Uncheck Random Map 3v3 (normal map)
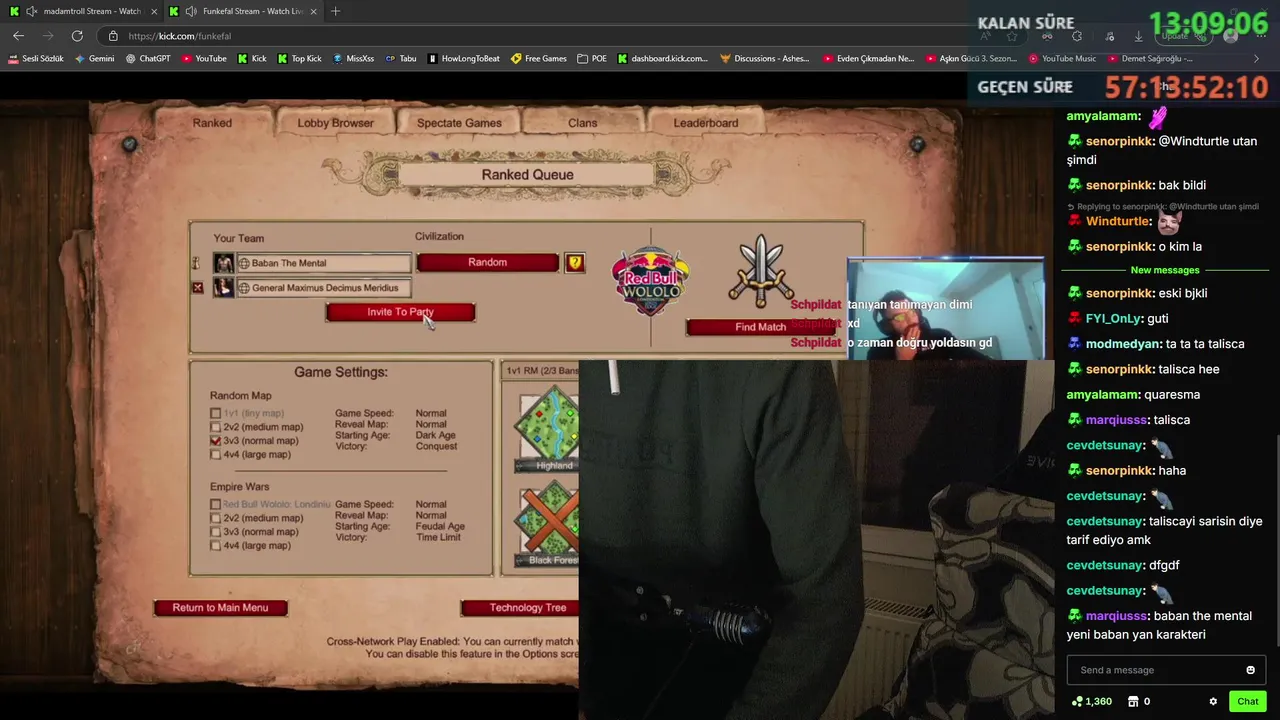The image size is (1280, 720). [x=215, y=441]
